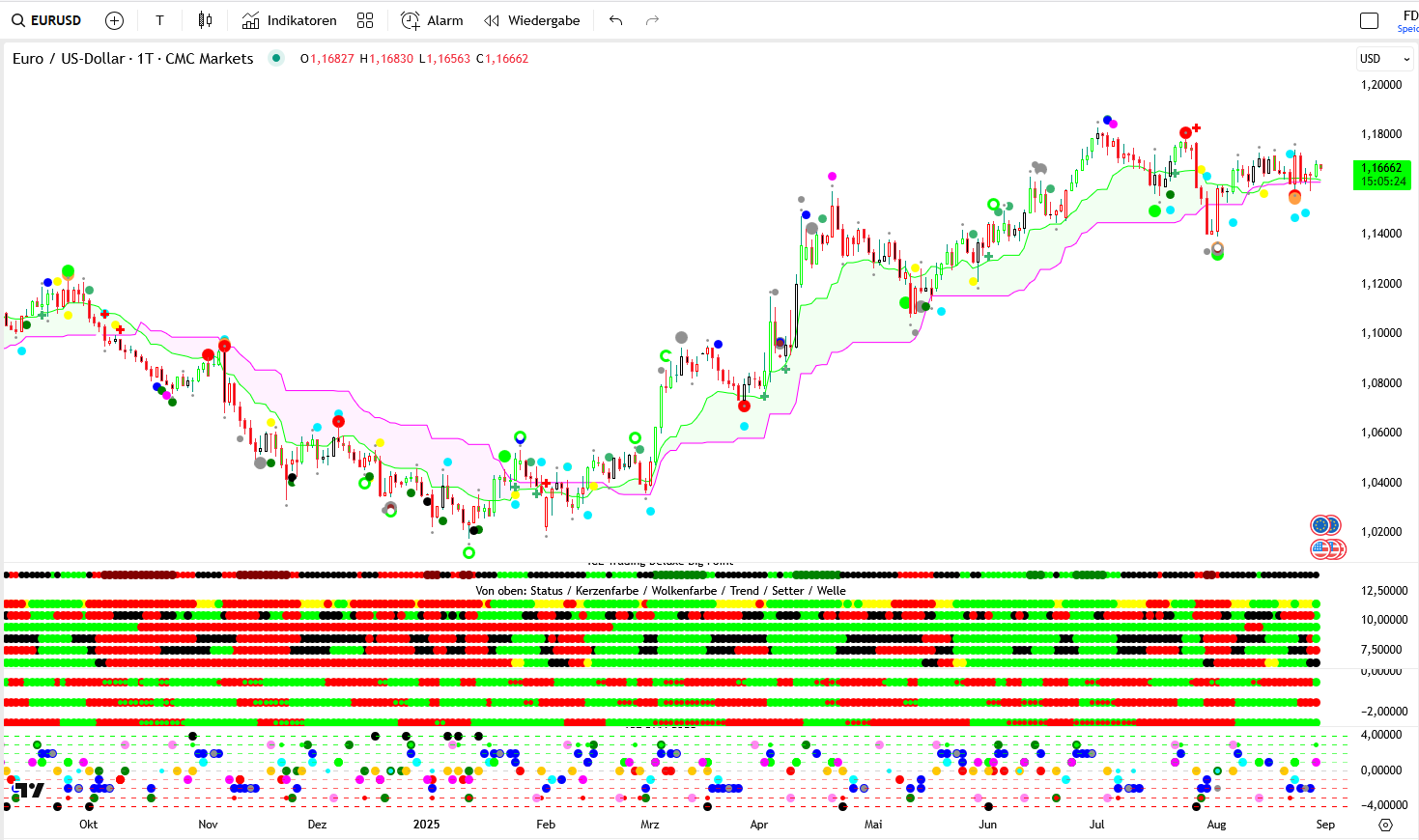Viewport: 1419px width, 840px height.
Task: Create a new Alarm
Action: [x=432, y=20]
